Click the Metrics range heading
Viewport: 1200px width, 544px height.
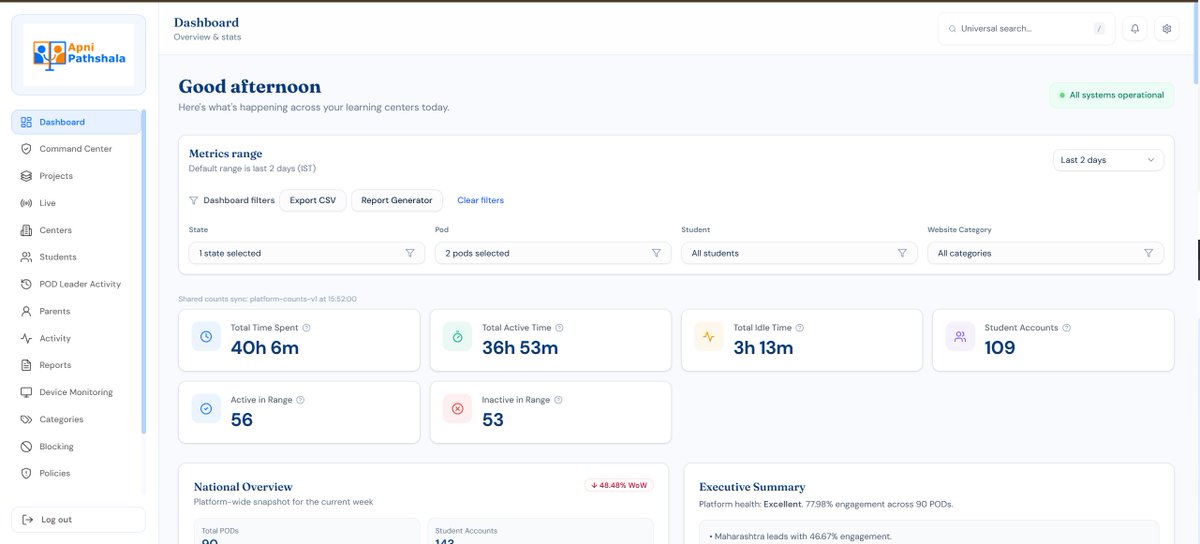point(226,154)
